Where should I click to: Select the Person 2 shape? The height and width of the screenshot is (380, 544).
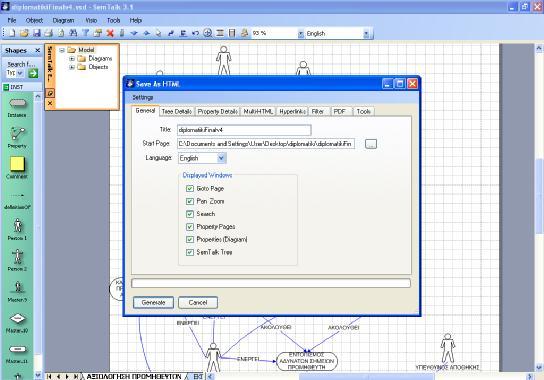tap(17, 257)
